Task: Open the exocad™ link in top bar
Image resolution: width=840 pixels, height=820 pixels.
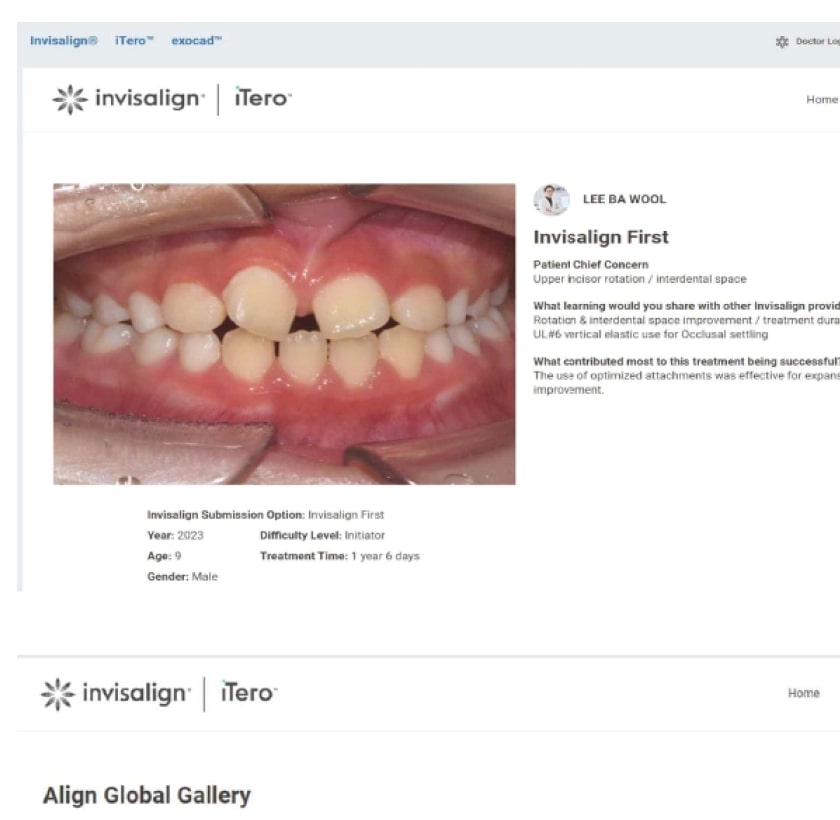Action: (196, 41)
